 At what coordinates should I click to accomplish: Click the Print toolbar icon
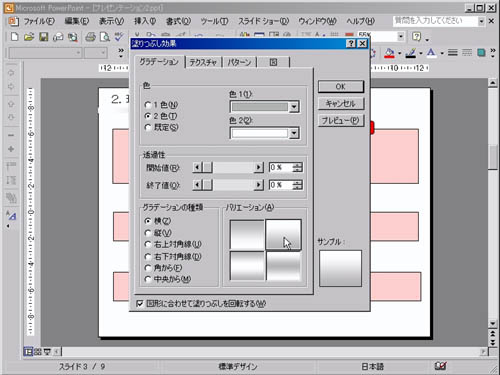point(90,37)
